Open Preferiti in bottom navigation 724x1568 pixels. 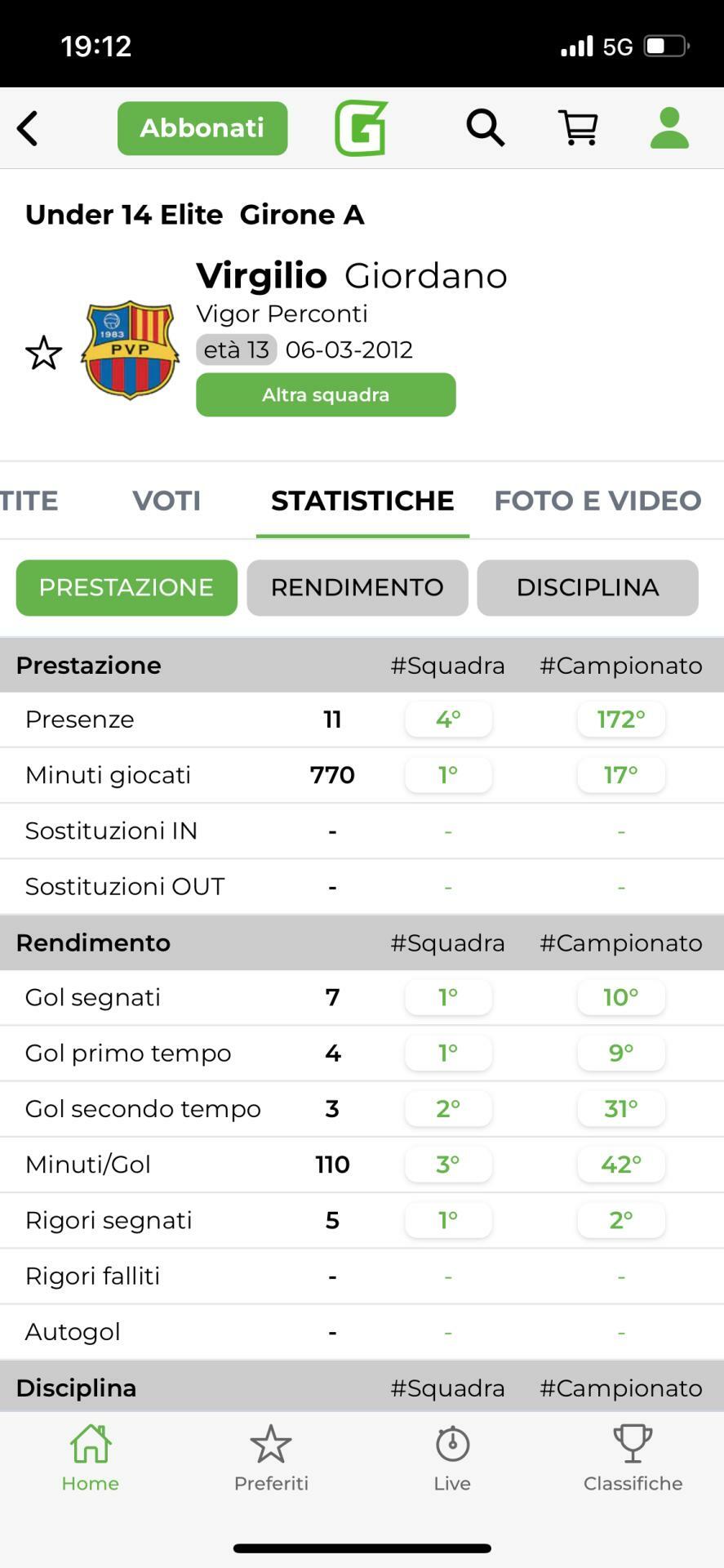(271, 1458)
